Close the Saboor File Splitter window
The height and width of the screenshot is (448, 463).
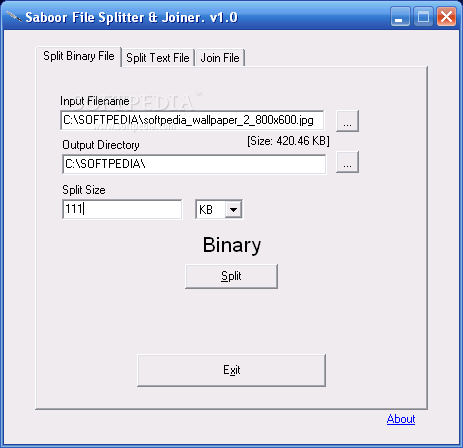[446, 16]
